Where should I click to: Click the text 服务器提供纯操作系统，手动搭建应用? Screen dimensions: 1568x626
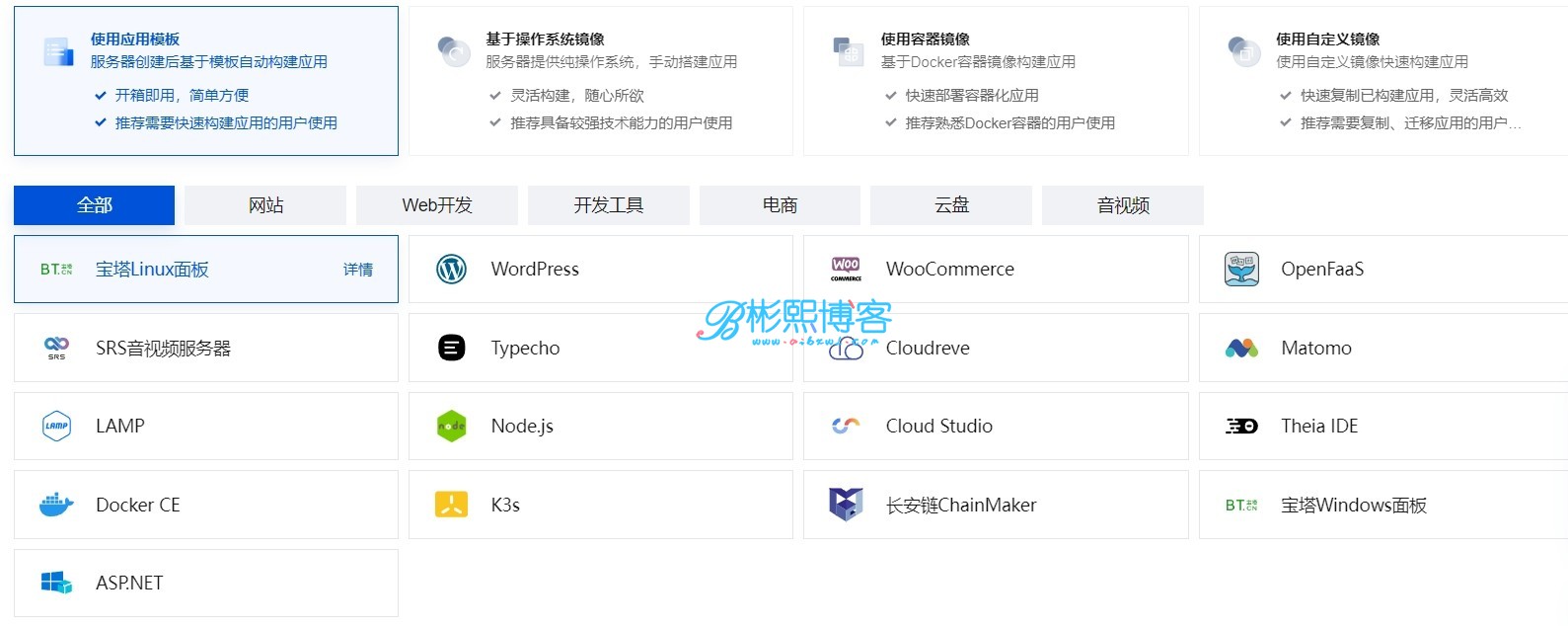point(611,62)
